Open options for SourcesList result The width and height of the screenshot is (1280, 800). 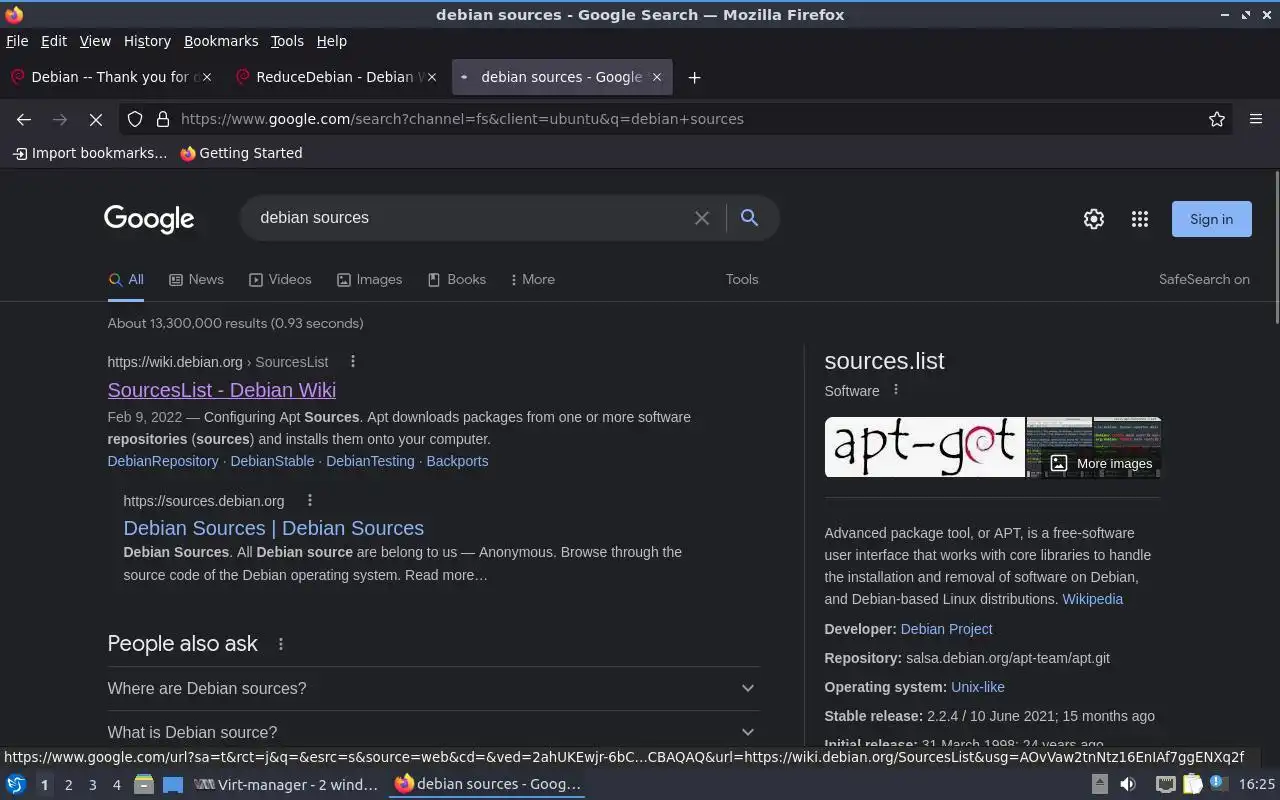(352, 361)
